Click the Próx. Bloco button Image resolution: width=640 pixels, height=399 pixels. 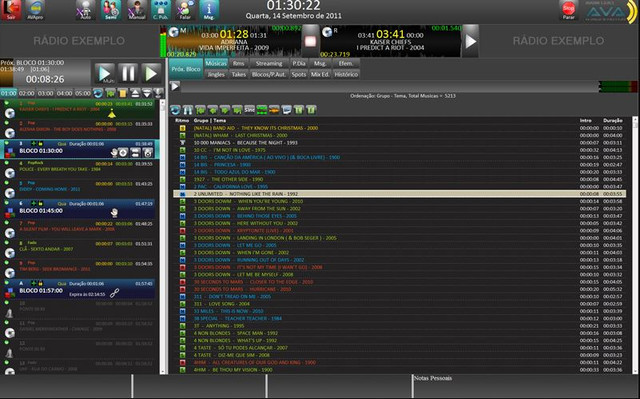186,69
